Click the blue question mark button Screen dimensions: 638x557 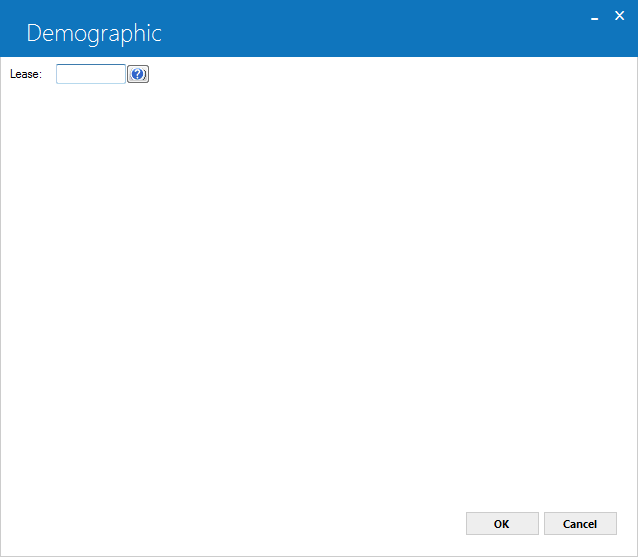138,74
